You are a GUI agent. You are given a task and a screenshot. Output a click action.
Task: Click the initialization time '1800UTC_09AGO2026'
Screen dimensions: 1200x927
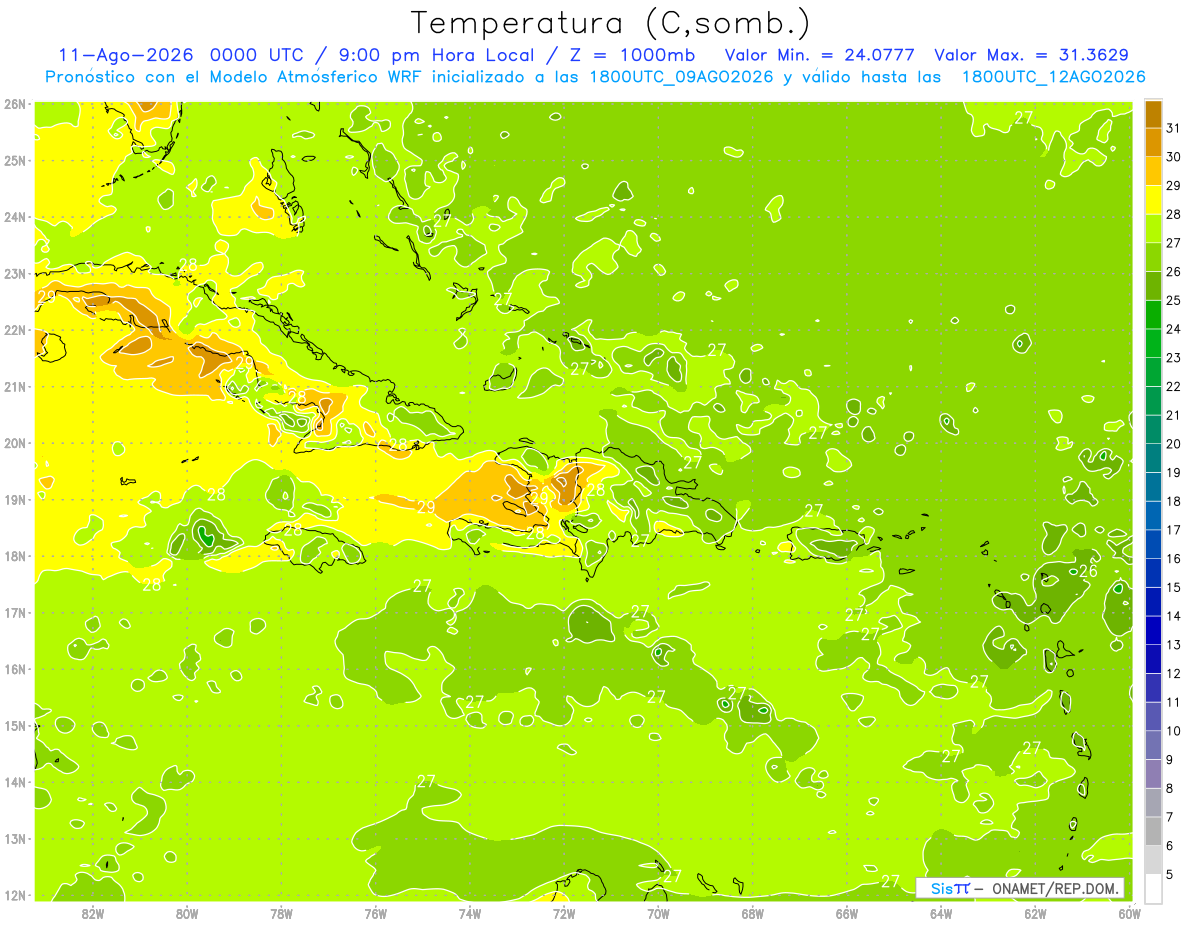pyautogui.click(x=679, y=77)
